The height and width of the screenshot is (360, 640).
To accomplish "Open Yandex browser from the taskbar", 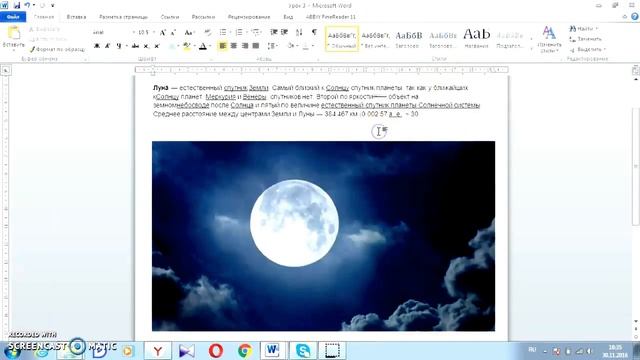I will (158, 351).
